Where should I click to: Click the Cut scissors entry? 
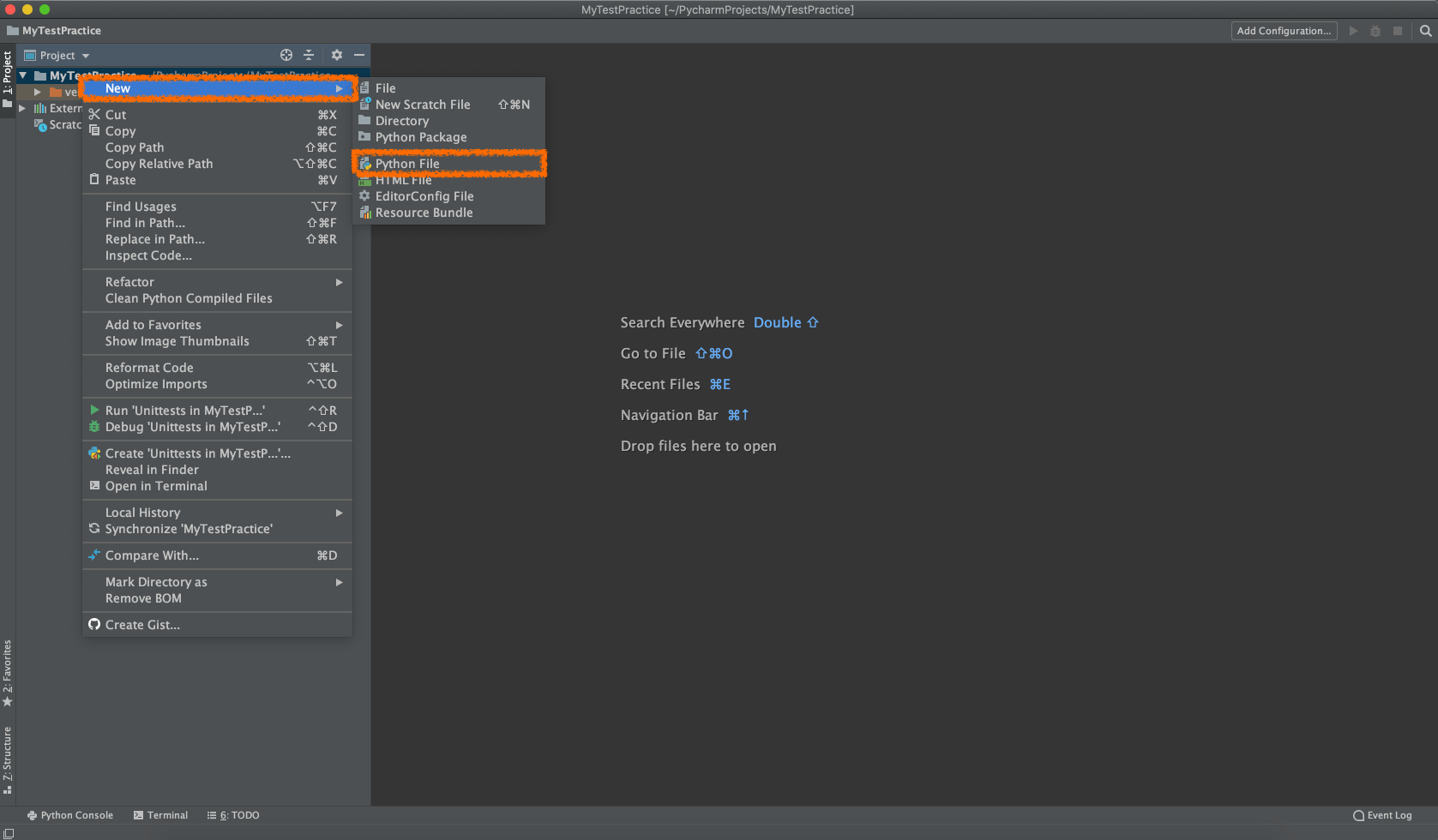pyautogui.click(x=217, y=115)
